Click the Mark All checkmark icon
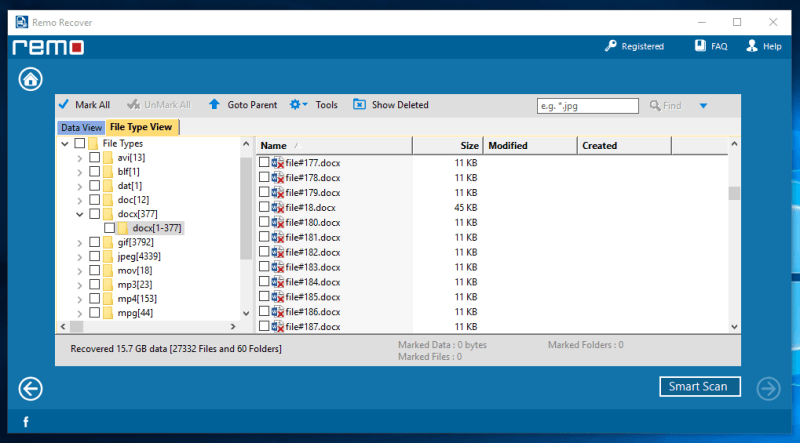Screen dimensions: 800x443 point(64,104)
